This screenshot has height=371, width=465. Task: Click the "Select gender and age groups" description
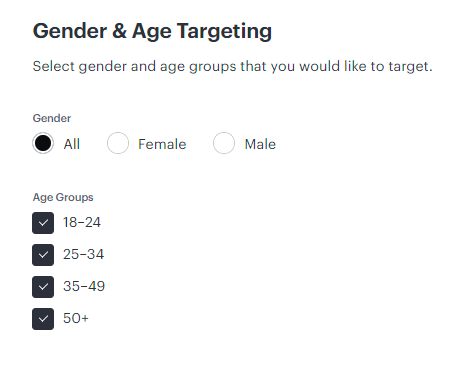coord(232,66)
